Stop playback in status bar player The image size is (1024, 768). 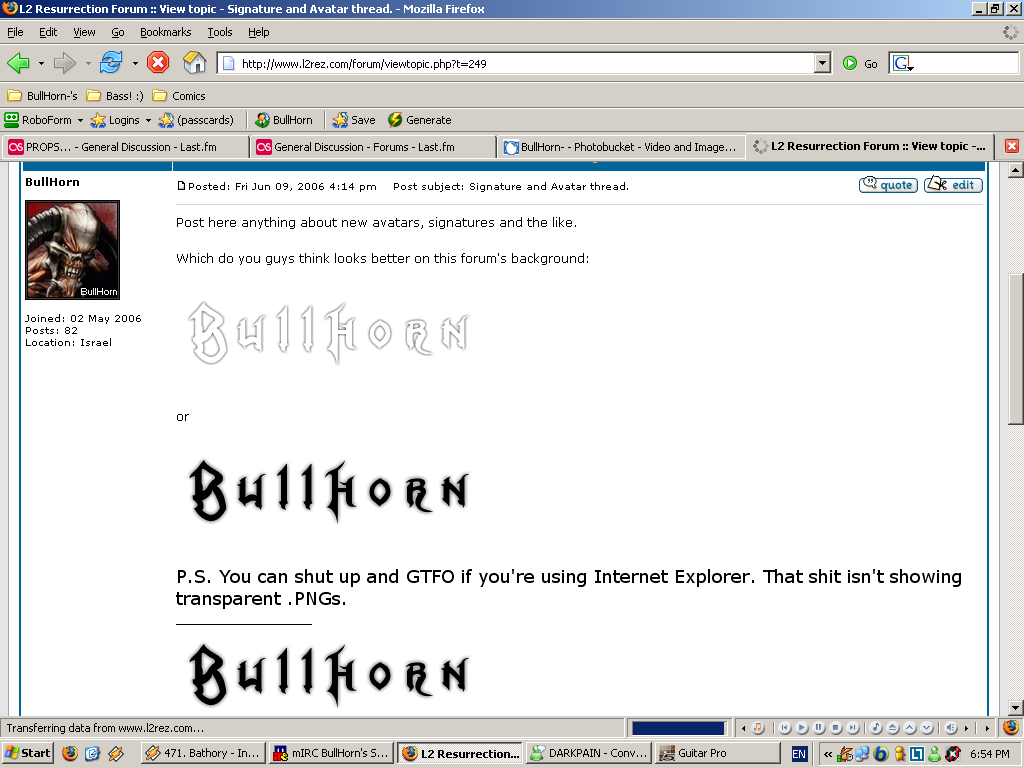pos(836,728)
